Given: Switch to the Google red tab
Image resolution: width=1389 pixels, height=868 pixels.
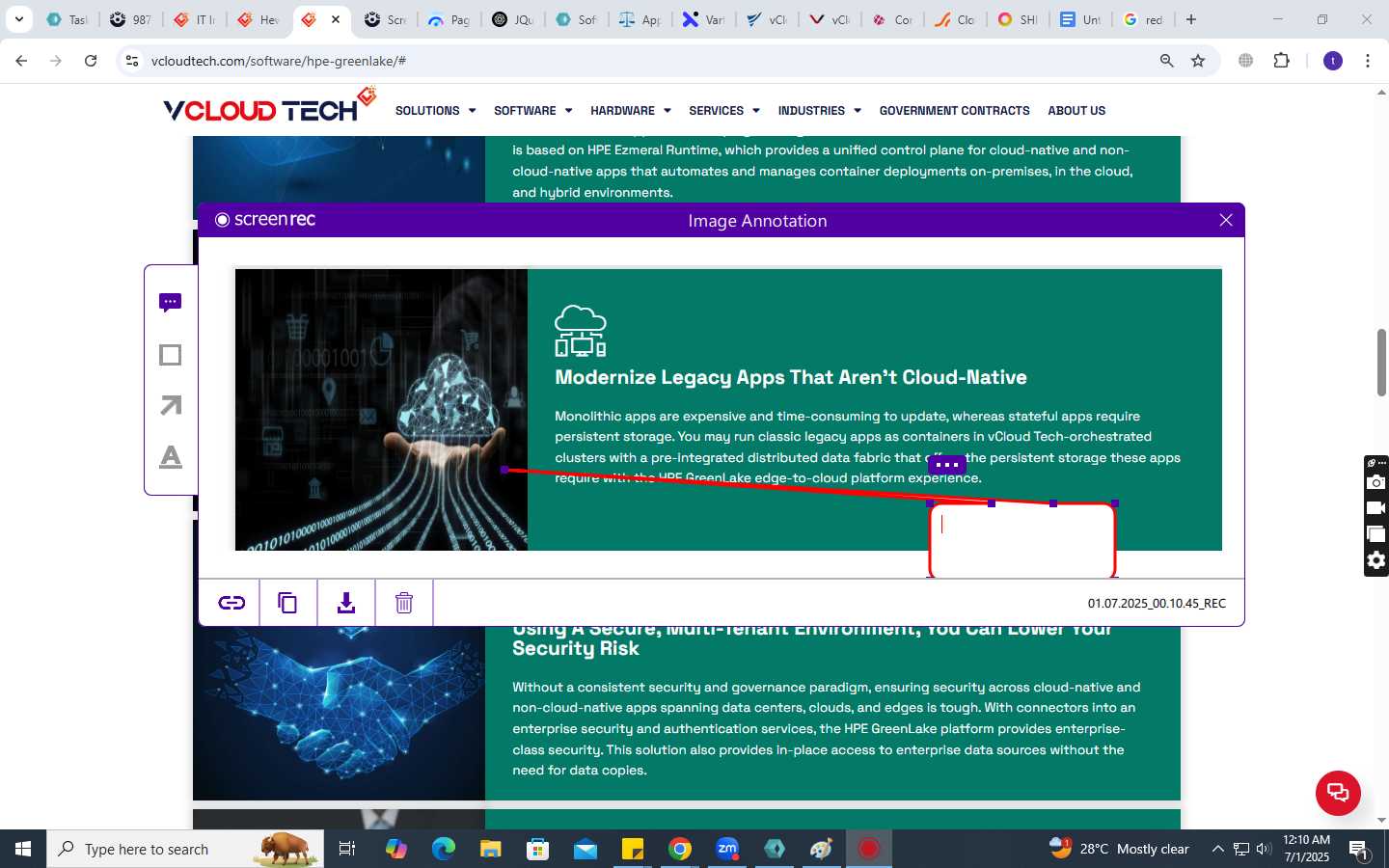Looking at the screenshot, I should pos(1144,19).
